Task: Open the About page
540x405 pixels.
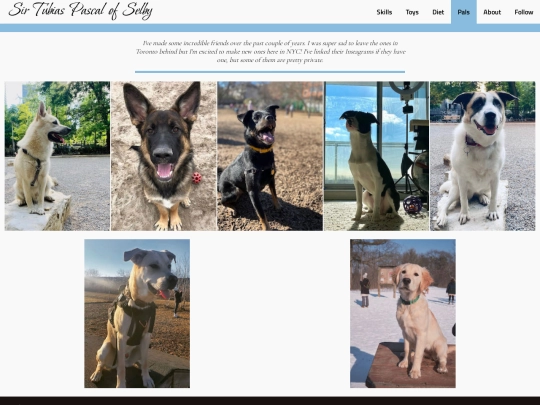Action: point(492,12)
